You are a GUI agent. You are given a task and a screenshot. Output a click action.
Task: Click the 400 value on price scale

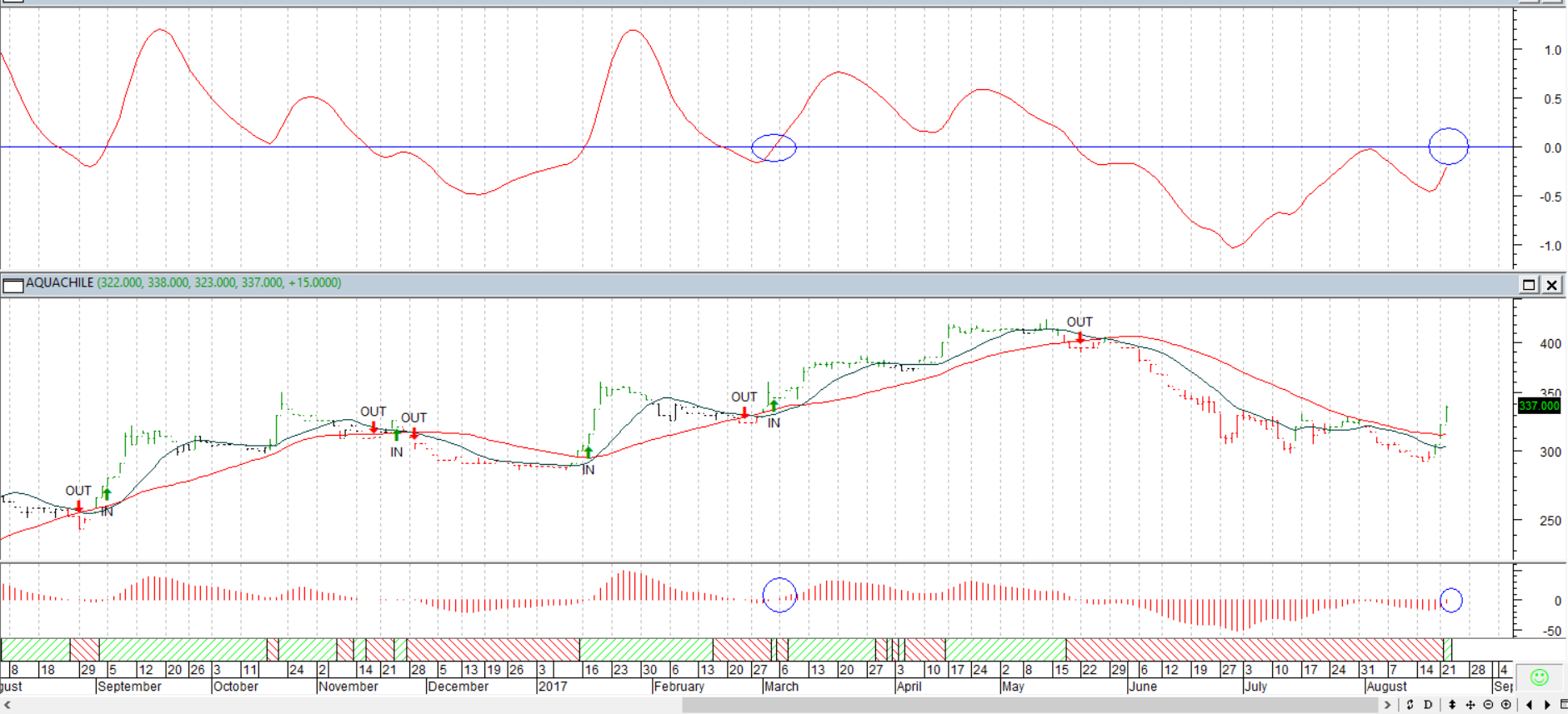[x=1550, y=343]
